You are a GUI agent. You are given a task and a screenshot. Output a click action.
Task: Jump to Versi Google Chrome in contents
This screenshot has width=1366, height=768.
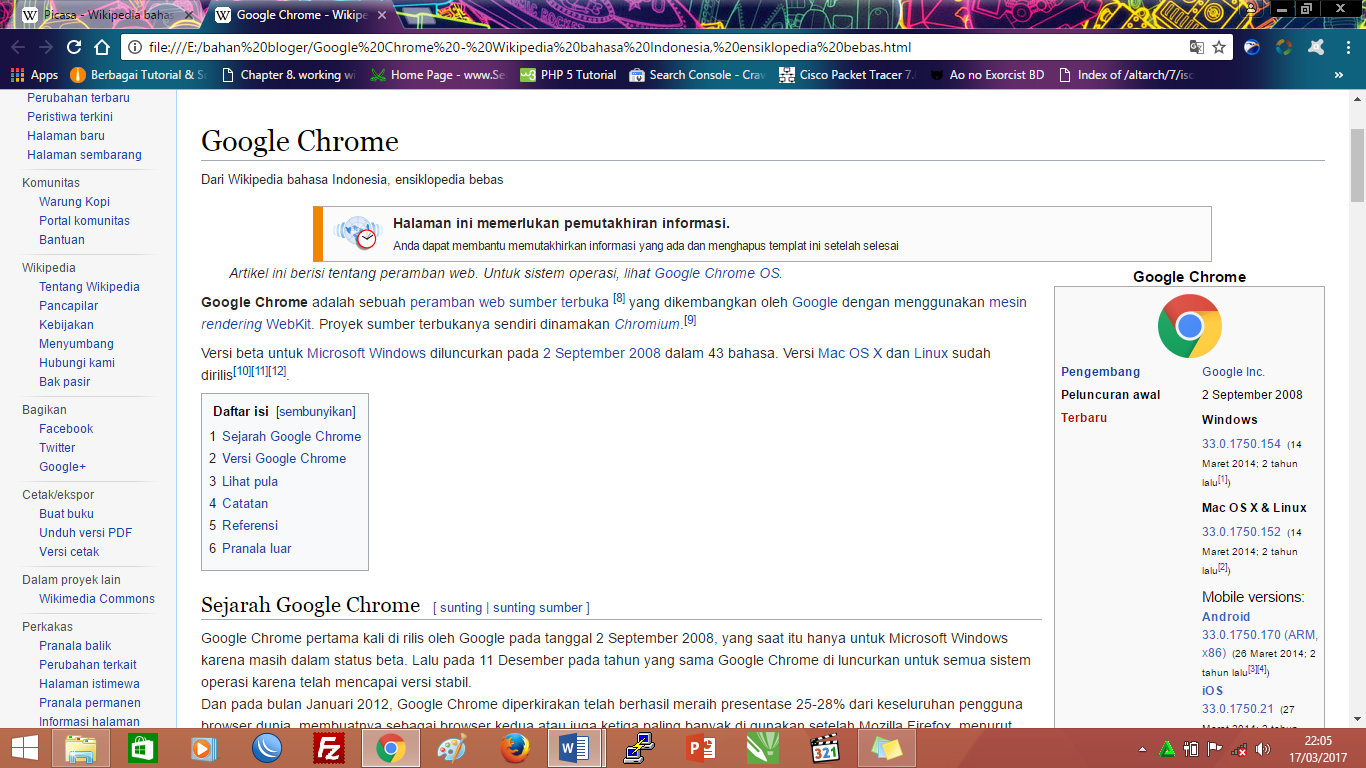click(x=284, y=458)
